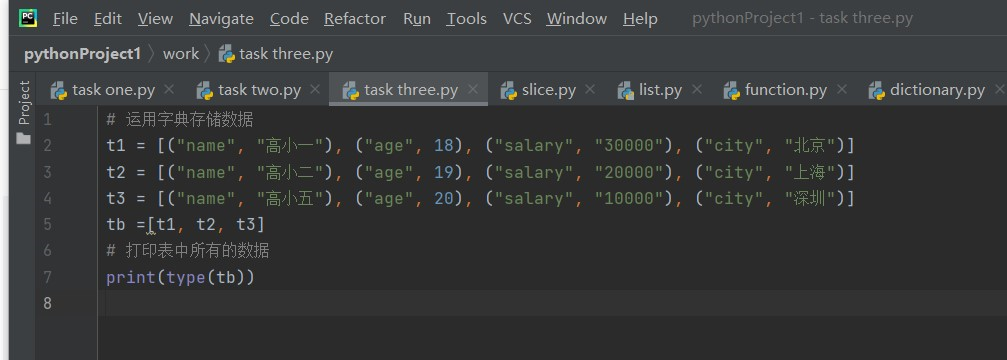Viewport: 1007px width, 360px height.
Task: Click the comment '# 运用字典存储数据'
Action: click(180, 119)
